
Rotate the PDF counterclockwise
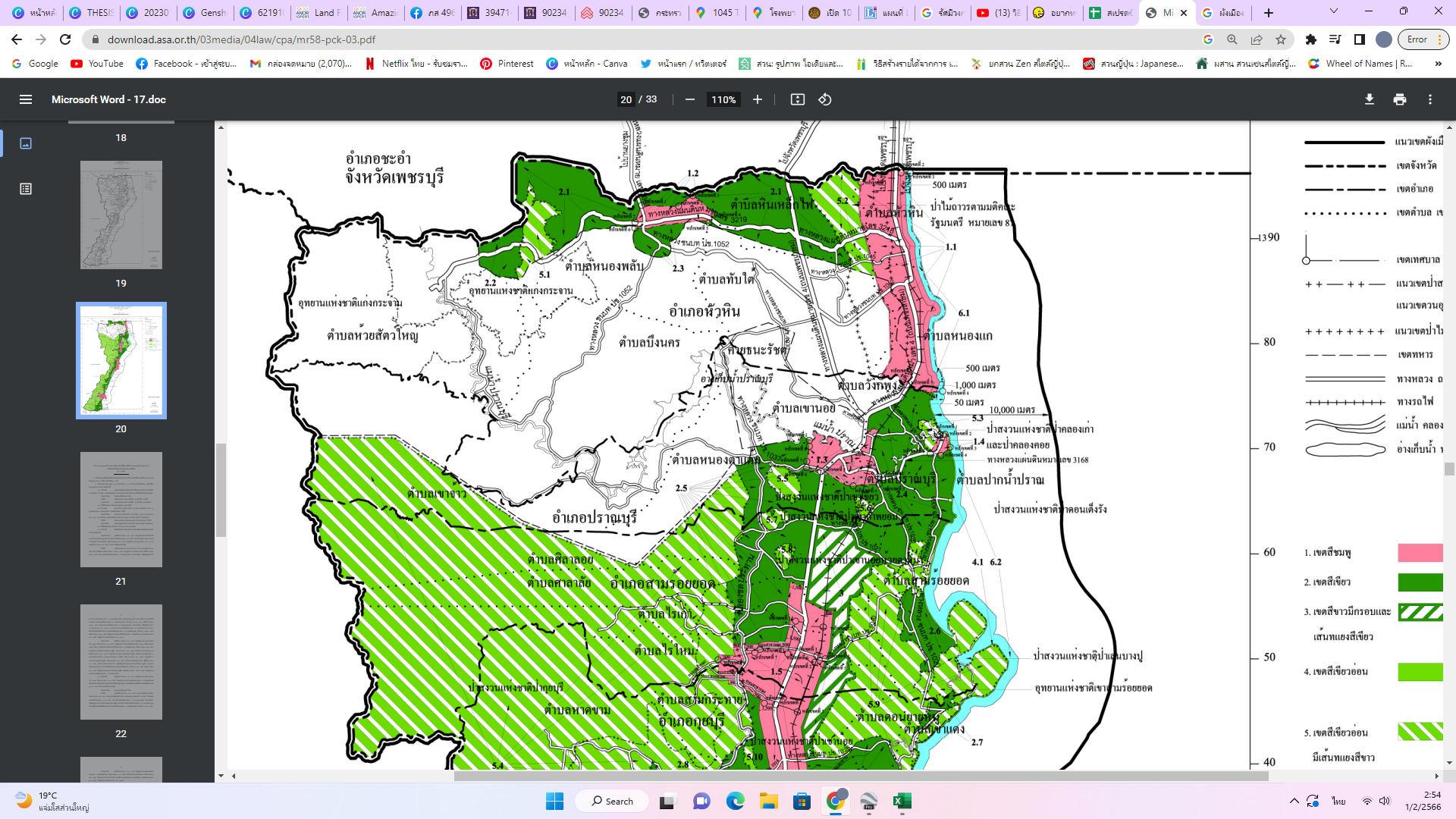825,99
